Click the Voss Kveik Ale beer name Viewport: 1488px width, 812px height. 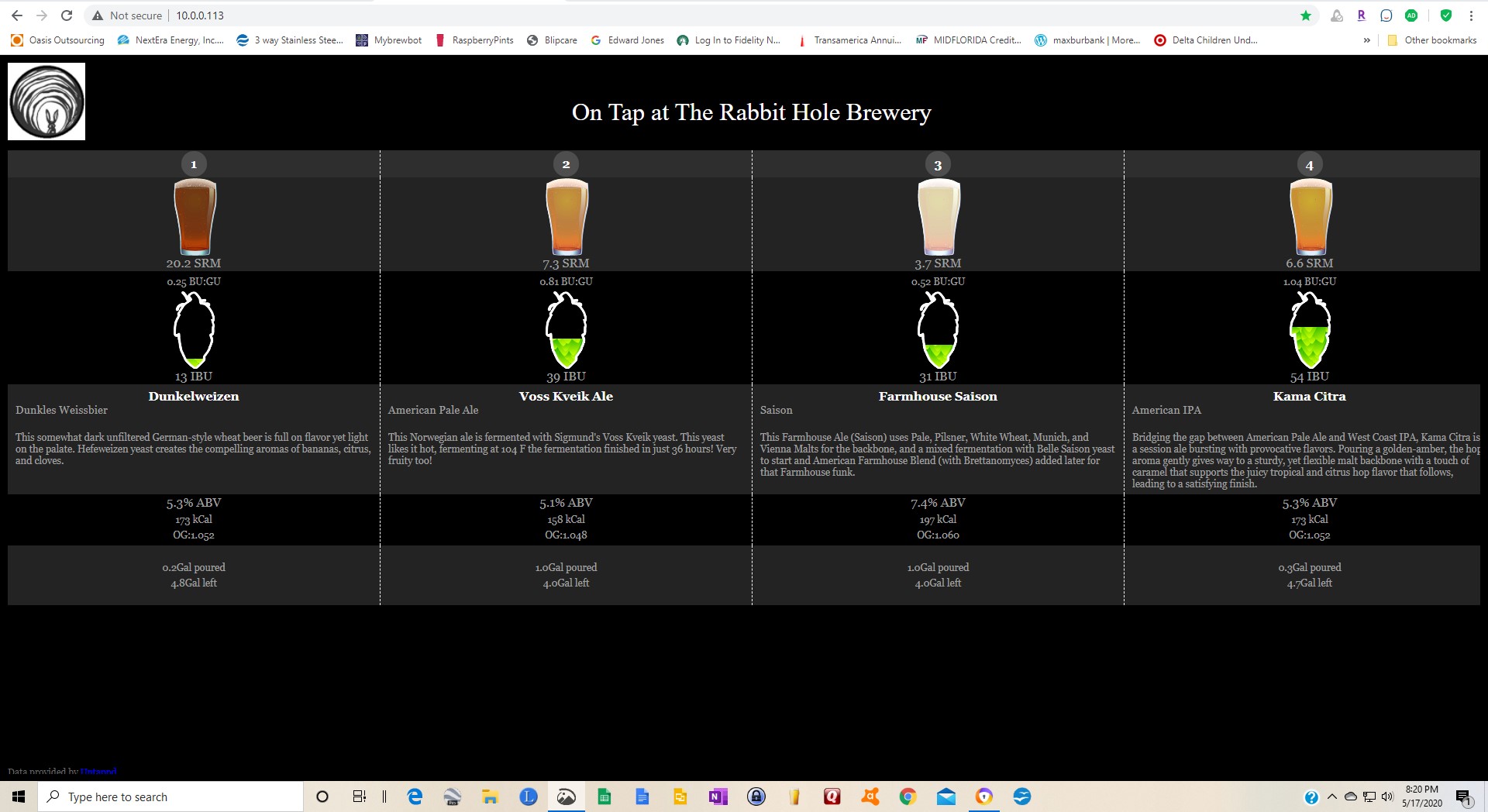click(566, 396)
